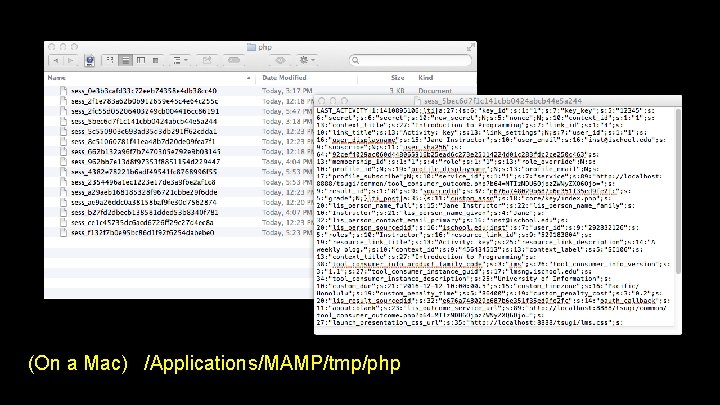The width and height of the screenshot is (720, 405).
Task: Click the document icon beside sess_2fc5 file
Action: coord(64,111)
